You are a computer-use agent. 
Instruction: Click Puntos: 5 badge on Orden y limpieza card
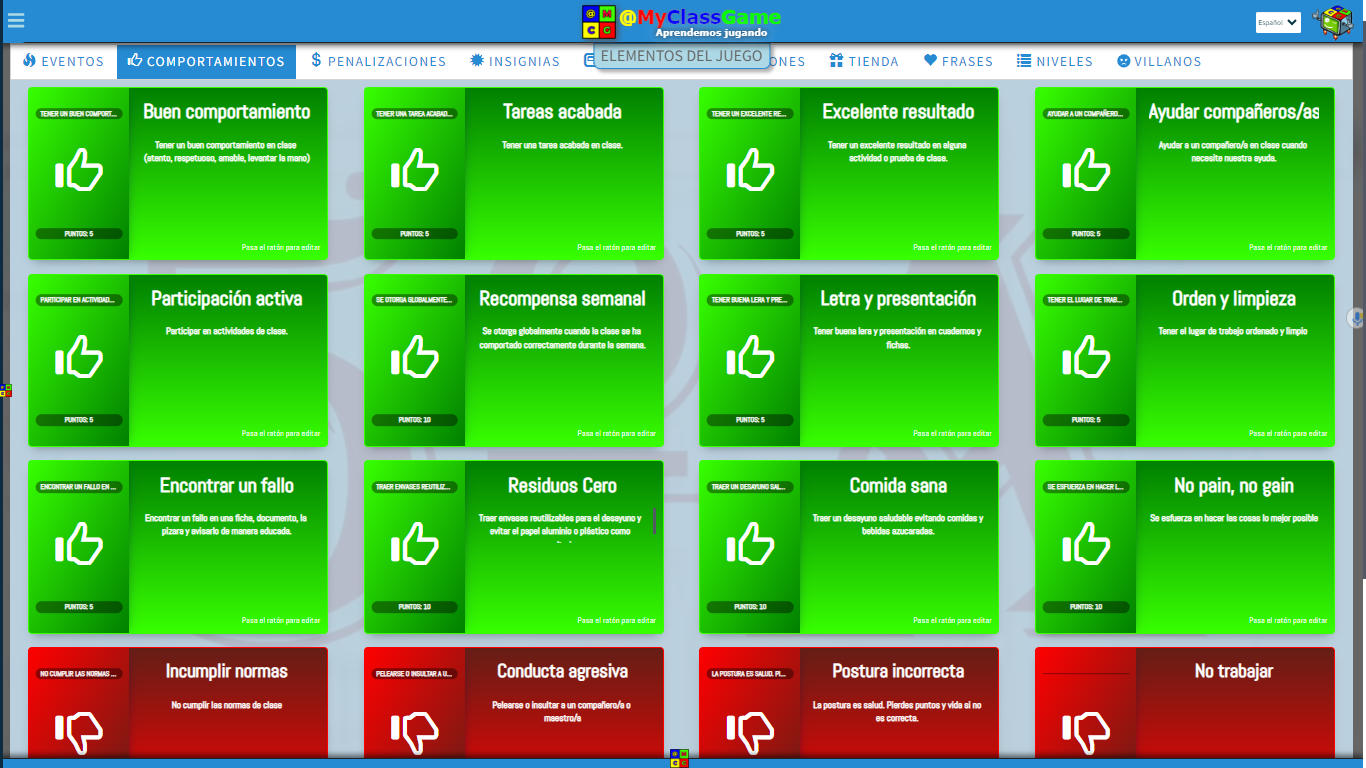point(1086,420)
